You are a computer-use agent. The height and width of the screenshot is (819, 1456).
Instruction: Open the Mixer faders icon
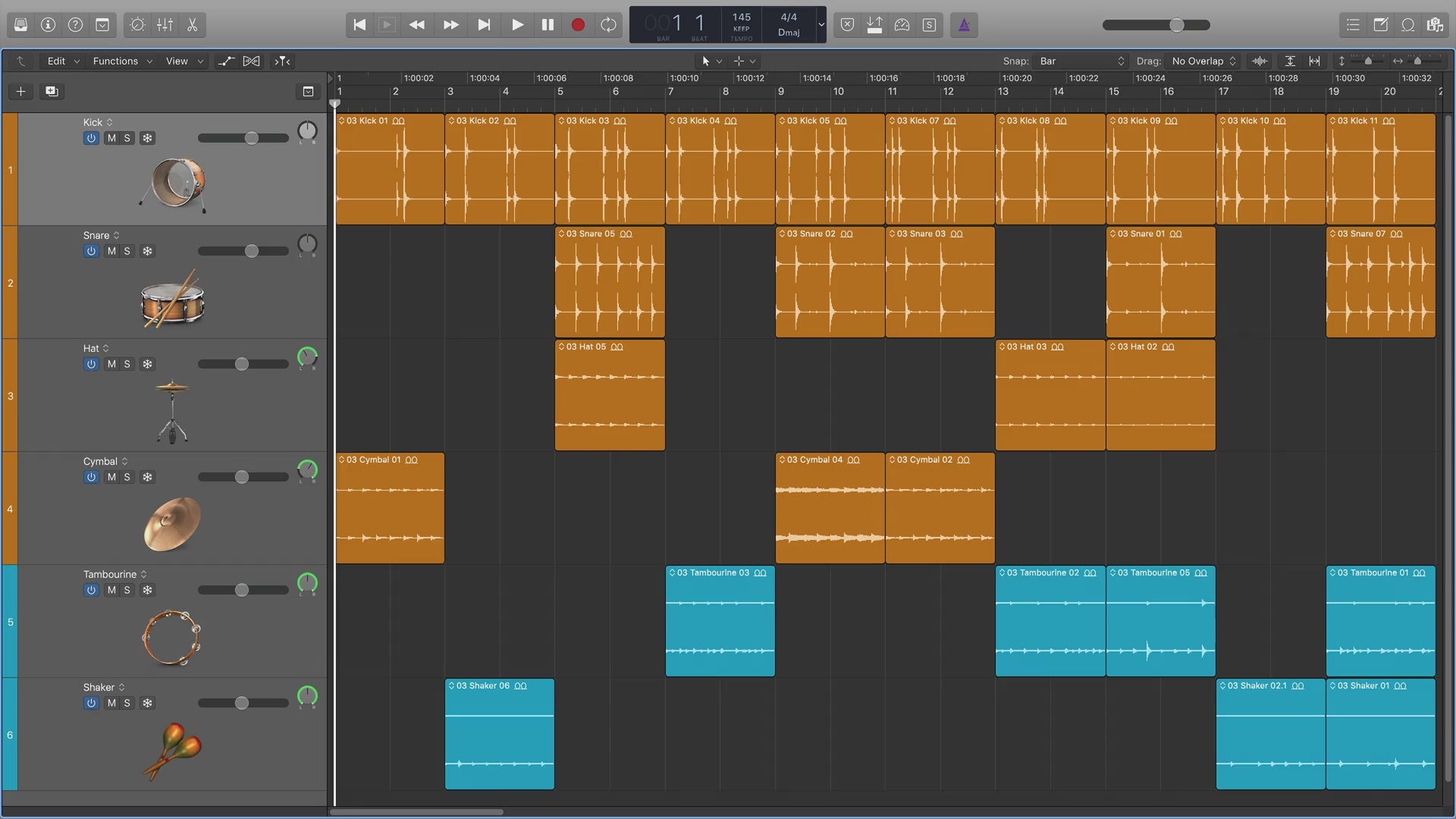pos(165,25)
